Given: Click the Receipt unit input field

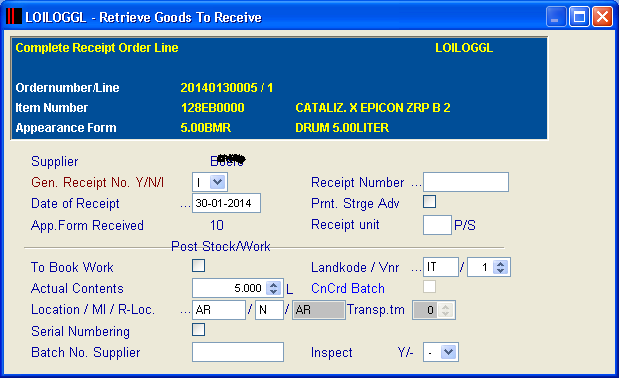Looking at the screenshot, I should point(437,225).
